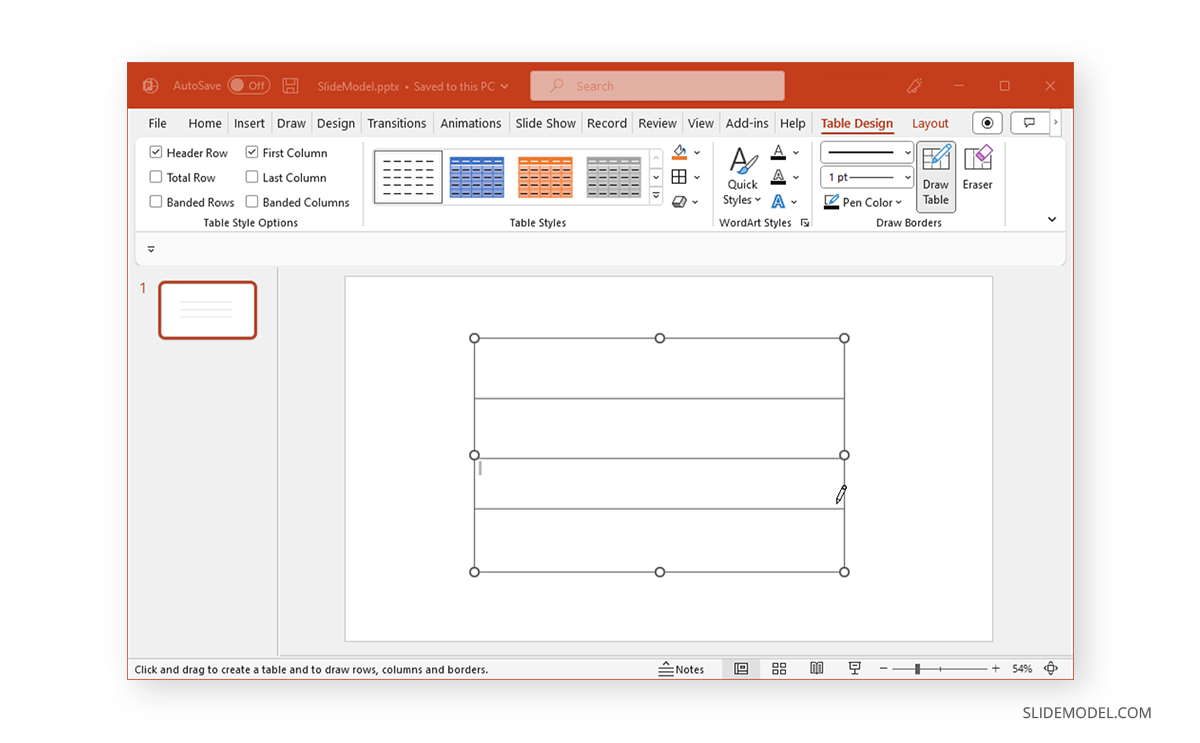
Task: Click the table Effects icon
Action: [x=679, y=201]
